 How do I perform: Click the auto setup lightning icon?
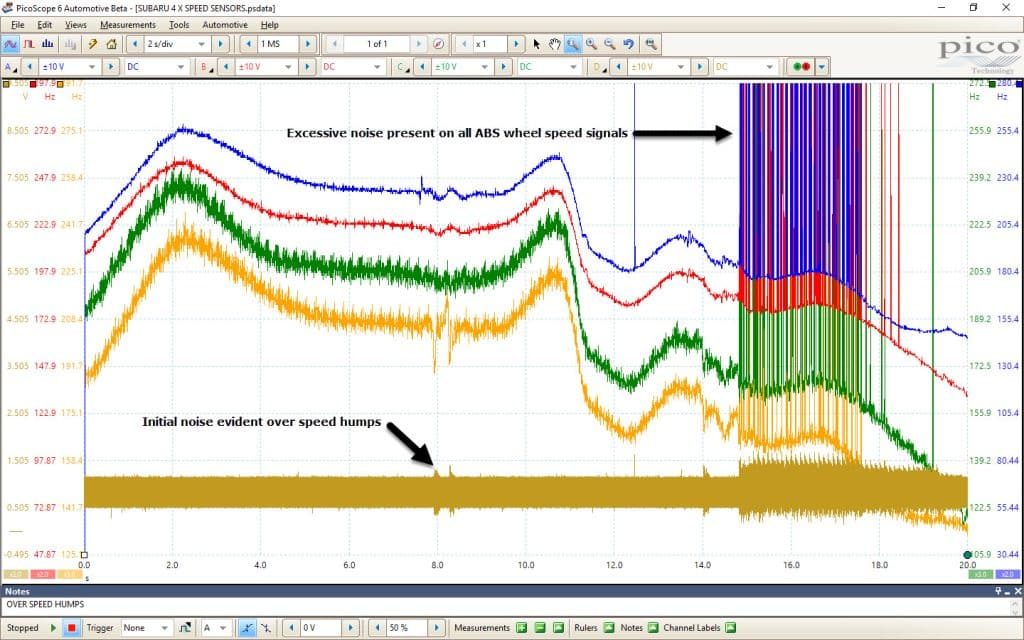point(93,44)
